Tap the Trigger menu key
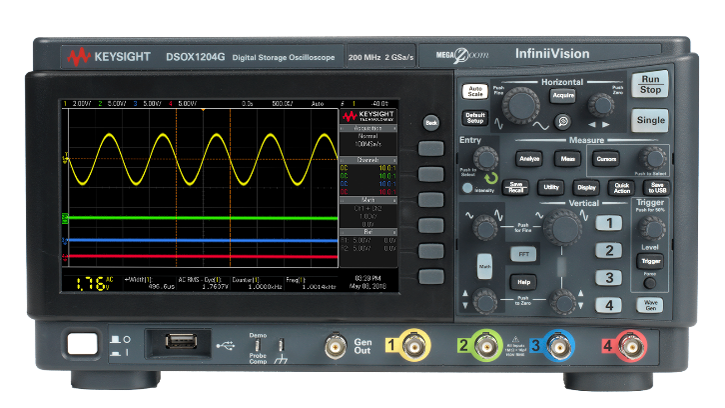The width and height of the screenshot is (725, 408). [650, 261]
